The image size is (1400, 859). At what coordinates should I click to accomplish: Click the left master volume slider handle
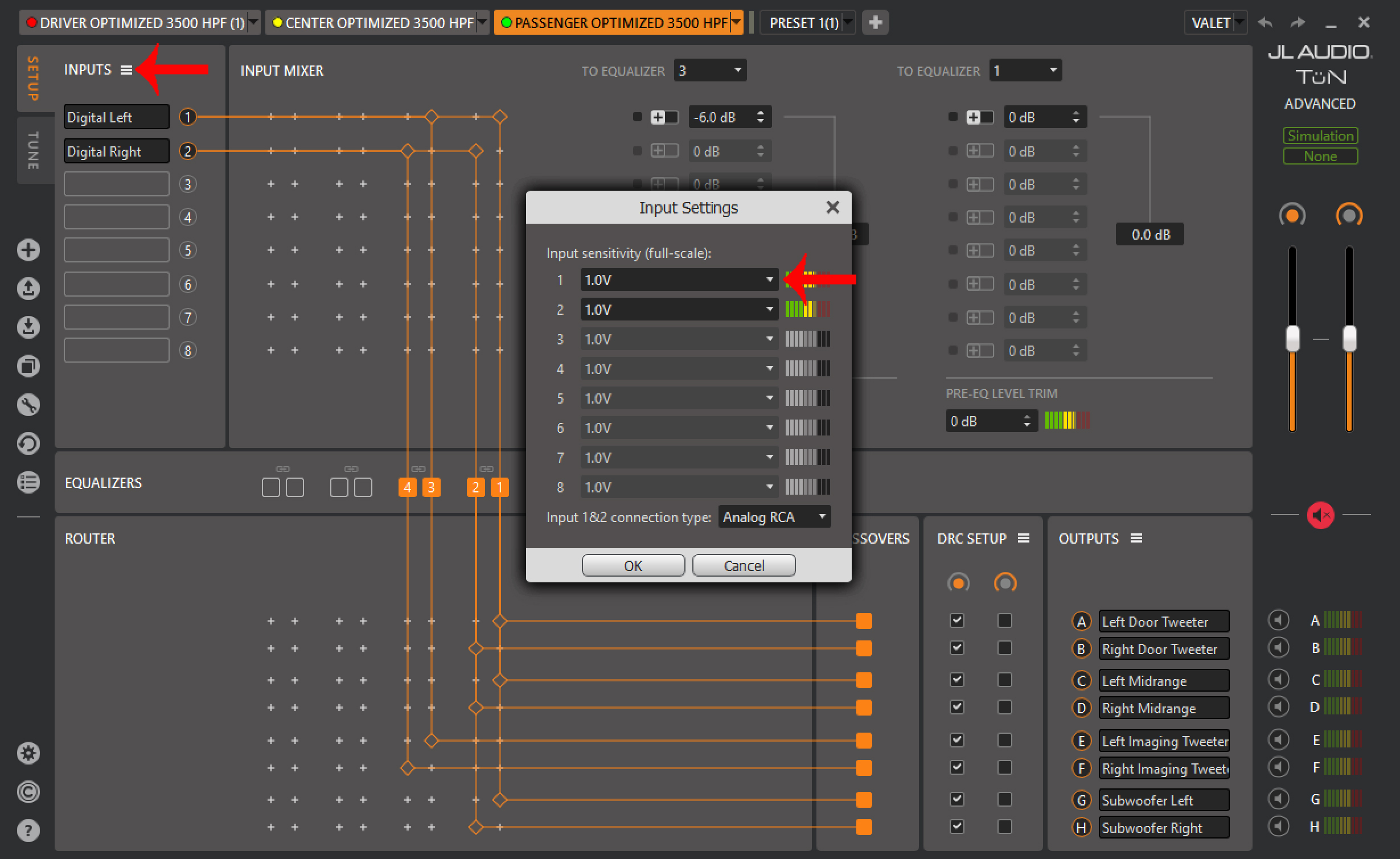pyautogui.click(x=1292, y=339)
